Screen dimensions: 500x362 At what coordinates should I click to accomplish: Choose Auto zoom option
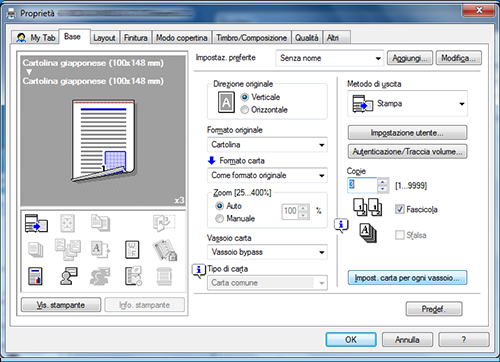point(219,206)
